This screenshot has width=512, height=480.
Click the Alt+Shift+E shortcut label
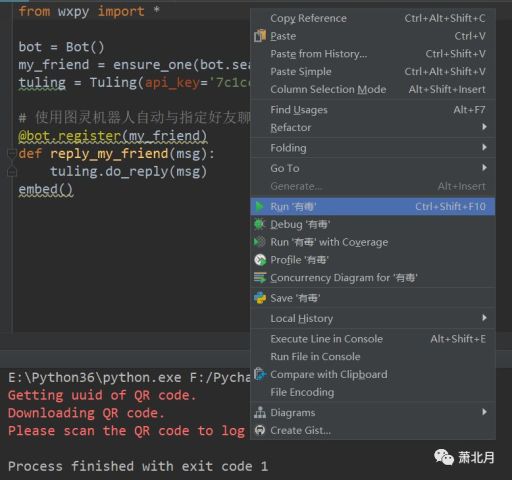click(x=458, y=339)
